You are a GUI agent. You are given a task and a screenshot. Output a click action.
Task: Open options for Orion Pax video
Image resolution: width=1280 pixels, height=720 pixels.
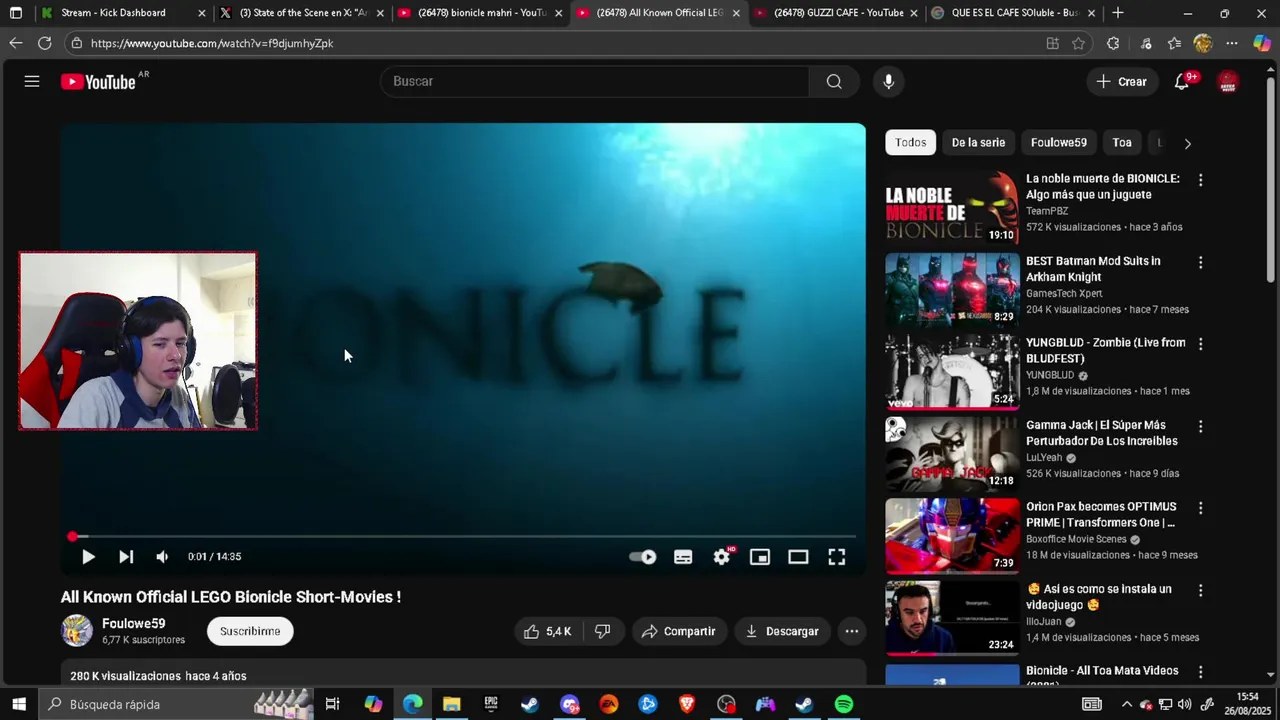pyautogui.click(x=1200, y=508)
